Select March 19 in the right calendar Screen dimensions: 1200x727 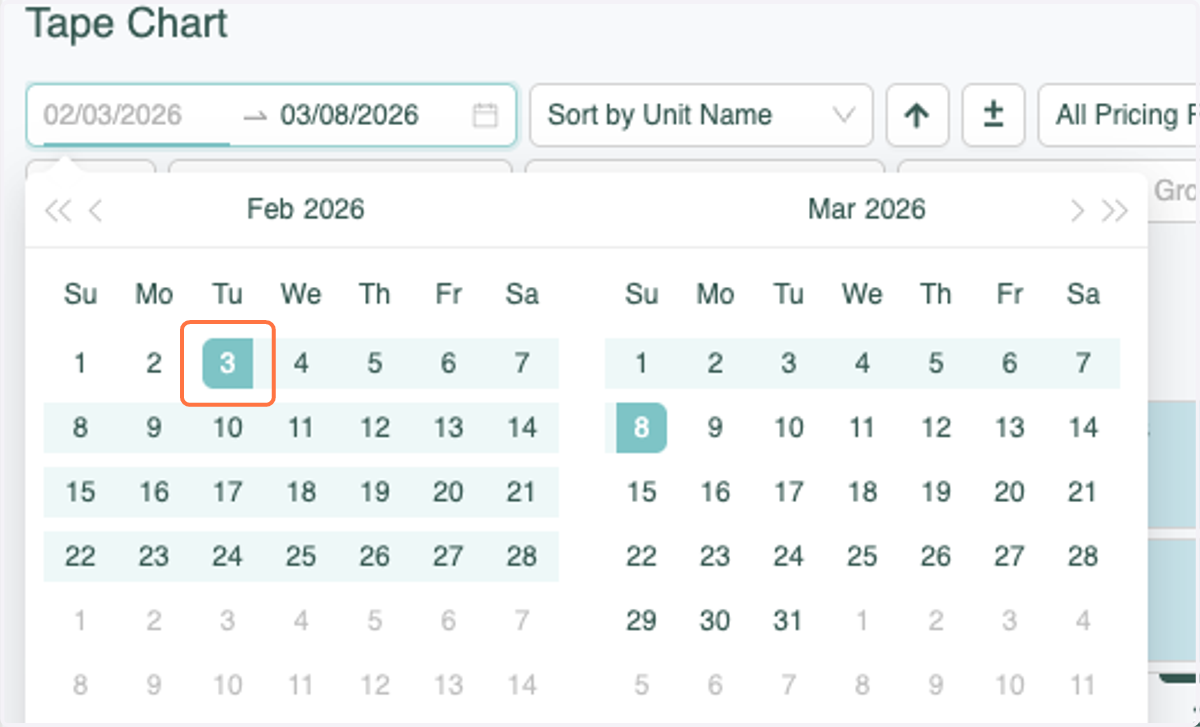[936, 491]
